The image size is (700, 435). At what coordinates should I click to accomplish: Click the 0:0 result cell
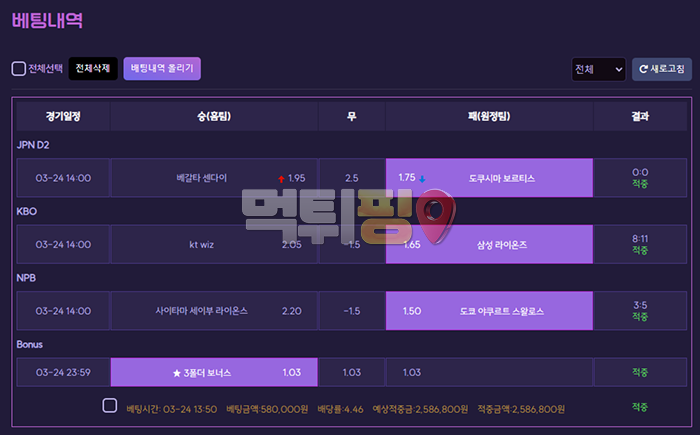[x=640, y=178]
